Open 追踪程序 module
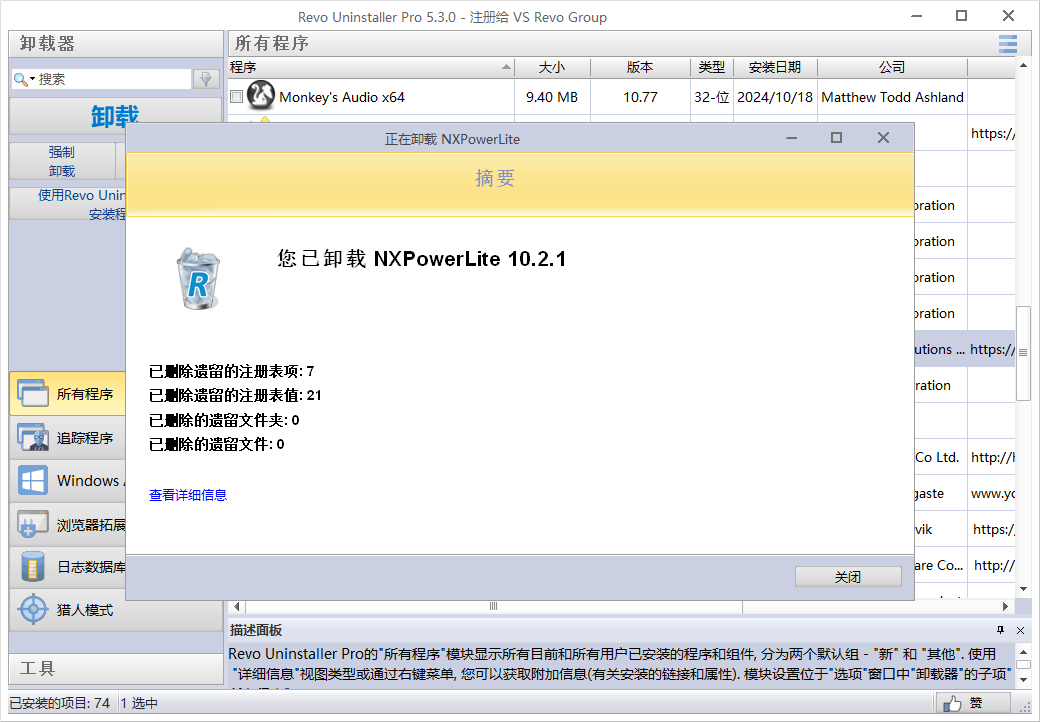The width and height of the screenshot is (1040, 722). coord(67,438)
